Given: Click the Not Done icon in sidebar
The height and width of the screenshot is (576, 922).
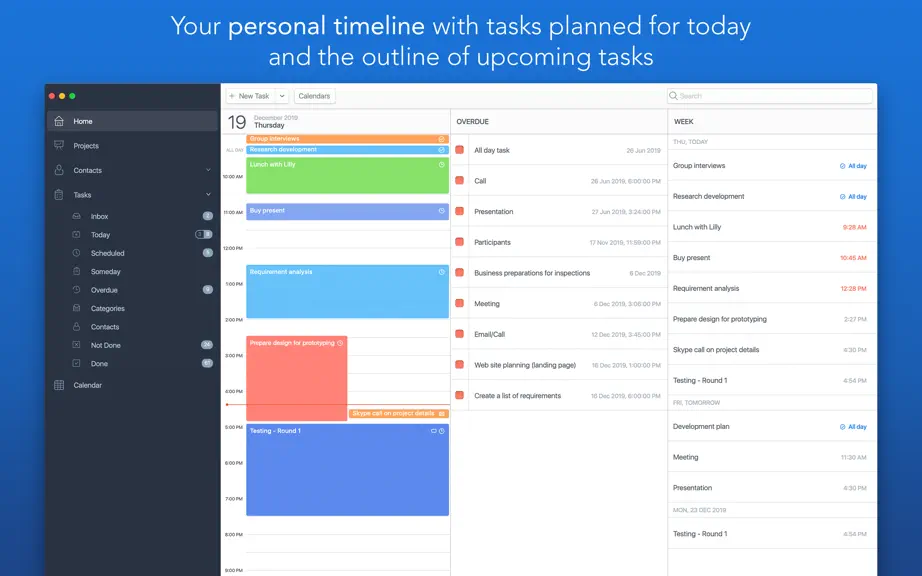Looking at the screenshot, I should click(x=76, y=345).
